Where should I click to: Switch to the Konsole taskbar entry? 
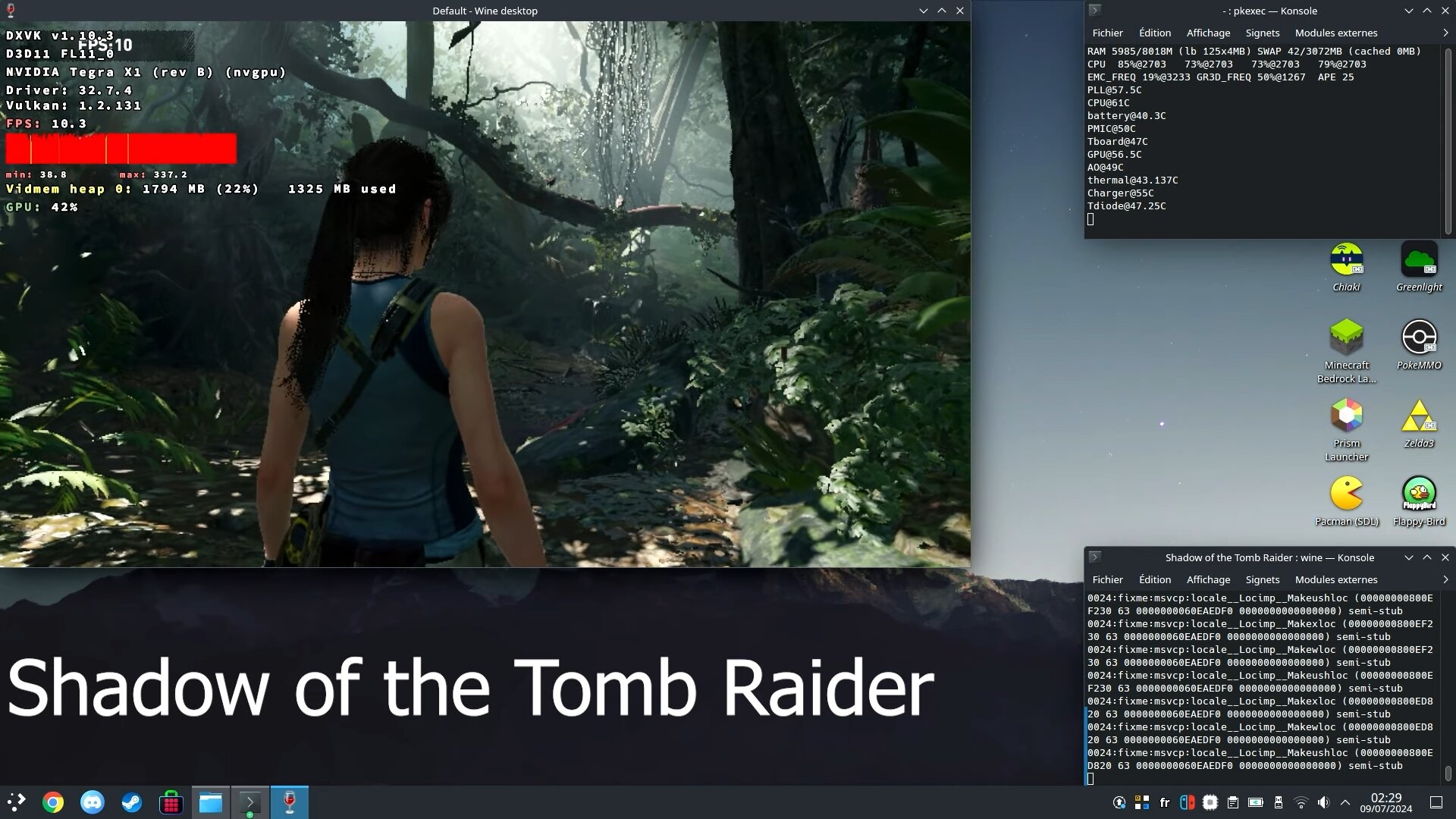click(x=250, y=802)
